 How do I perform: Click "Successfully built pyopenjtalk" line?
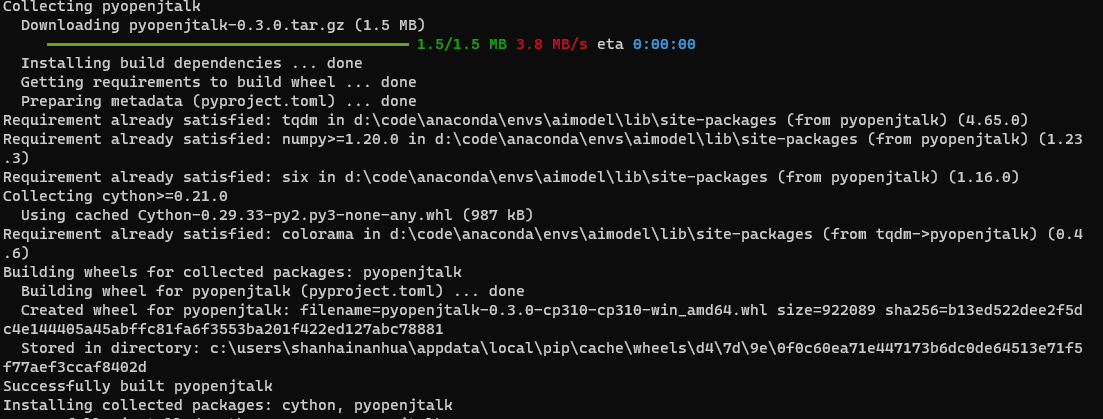click(x=138, y=386)
